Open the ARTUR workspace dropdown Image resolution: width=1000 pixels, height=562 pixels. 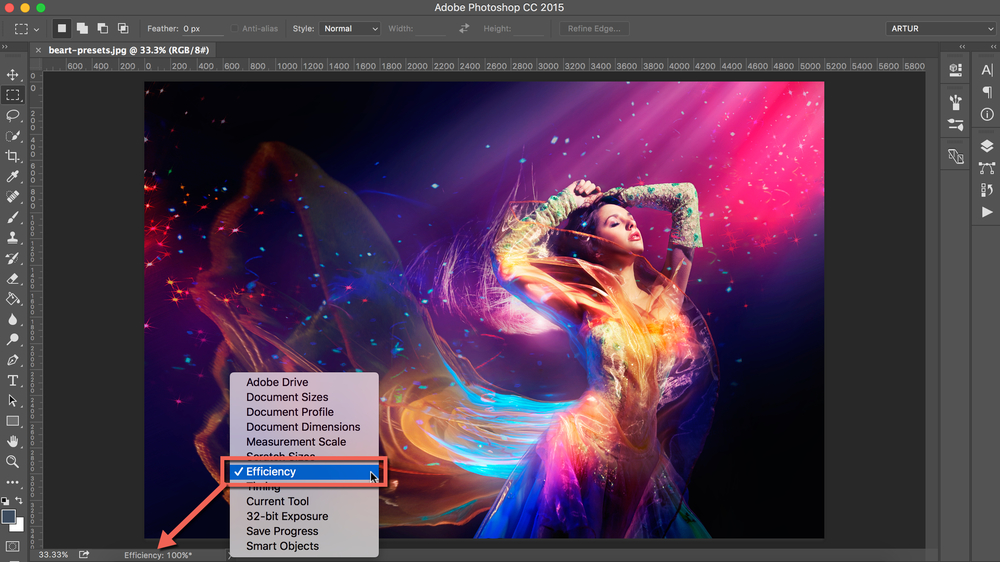pyautogui.click(x=940, y=29)
